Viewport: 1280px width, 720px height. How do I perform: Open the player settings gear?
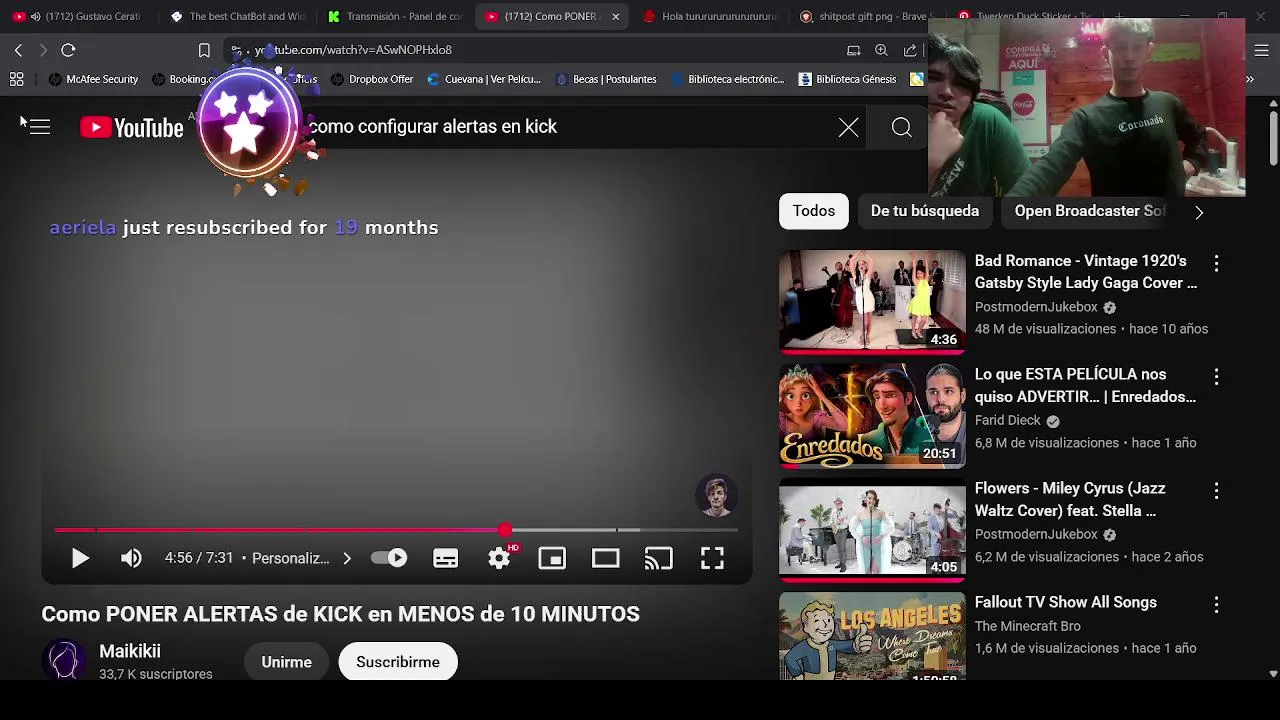coord(499,558)
